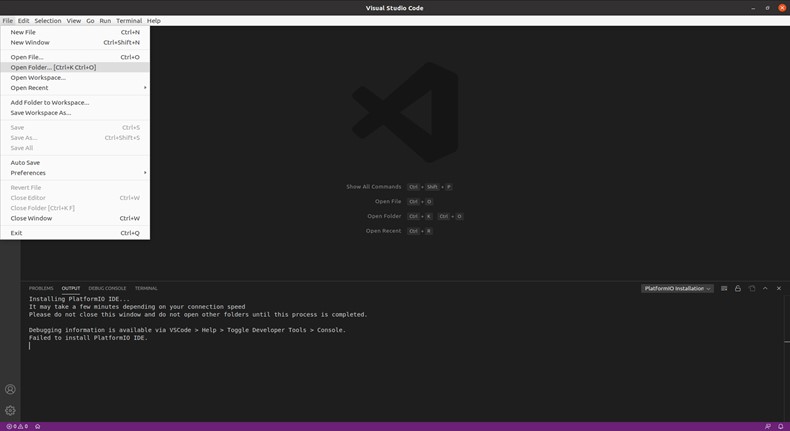Open the Terminal menu
This screenshot has height=431, width=790.
click(x=129, y=21)
